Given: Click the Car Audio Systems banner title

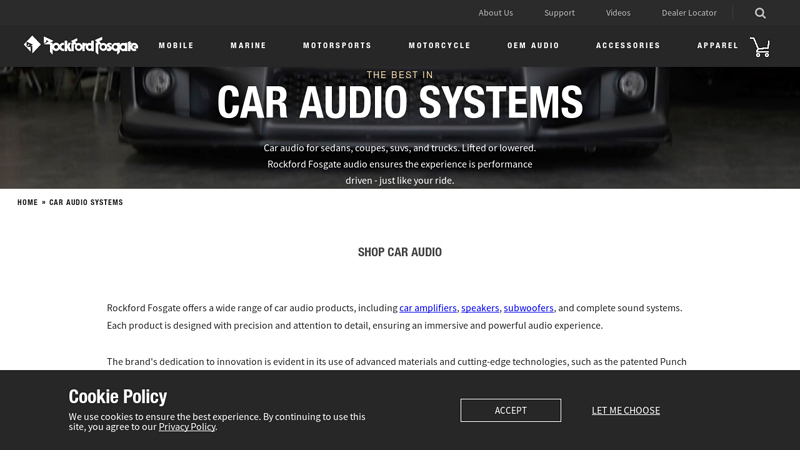Looking at the screenshot, I should (x=399, y=102).
